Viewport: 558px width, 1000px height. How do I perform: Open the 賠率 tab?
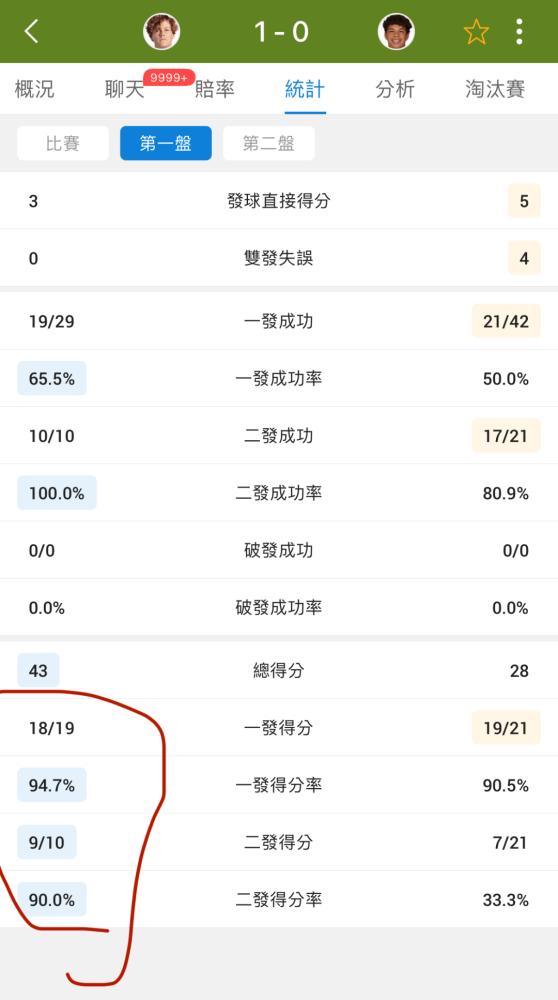click(x=215, y=89)
